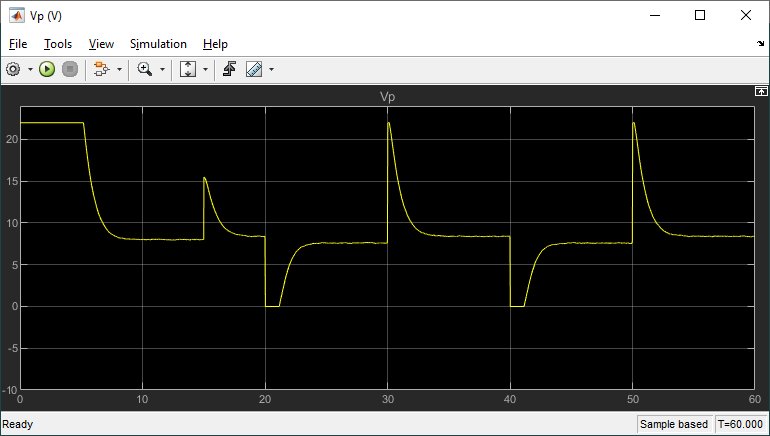Click the Sample based status bar label

[x=674, y=425]
